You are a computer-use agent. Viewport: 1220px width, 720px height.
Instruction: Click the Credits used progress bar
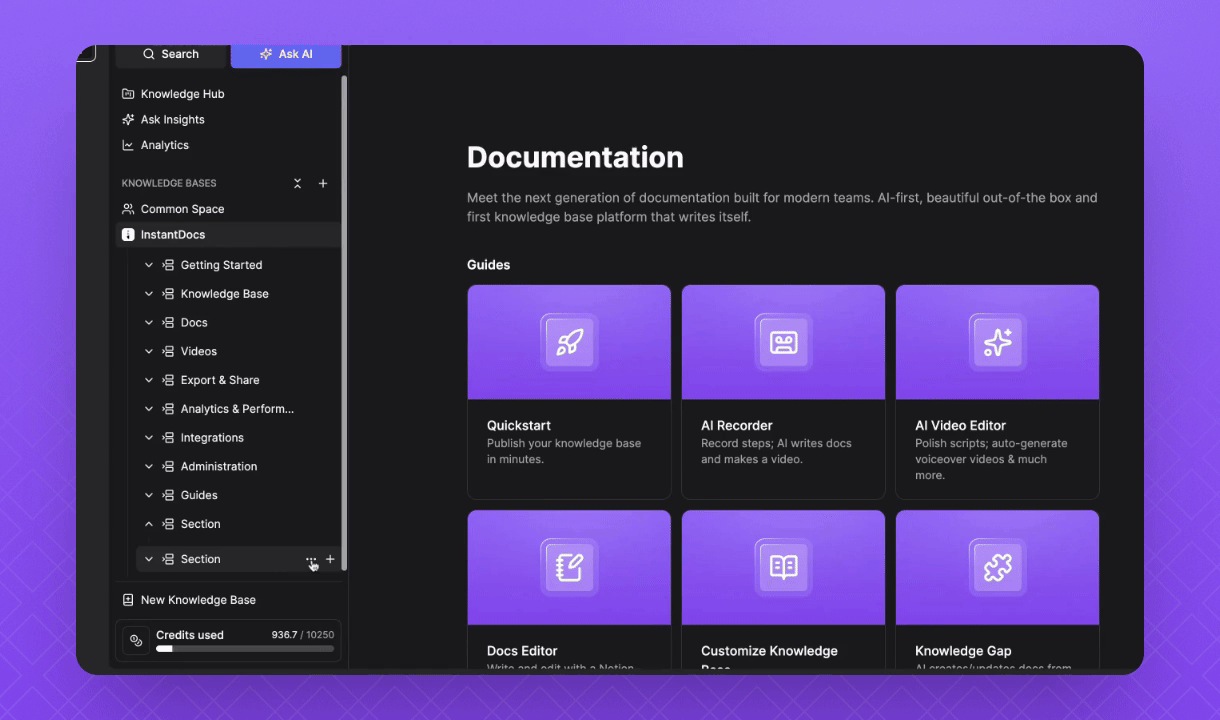tap(245, 649)
